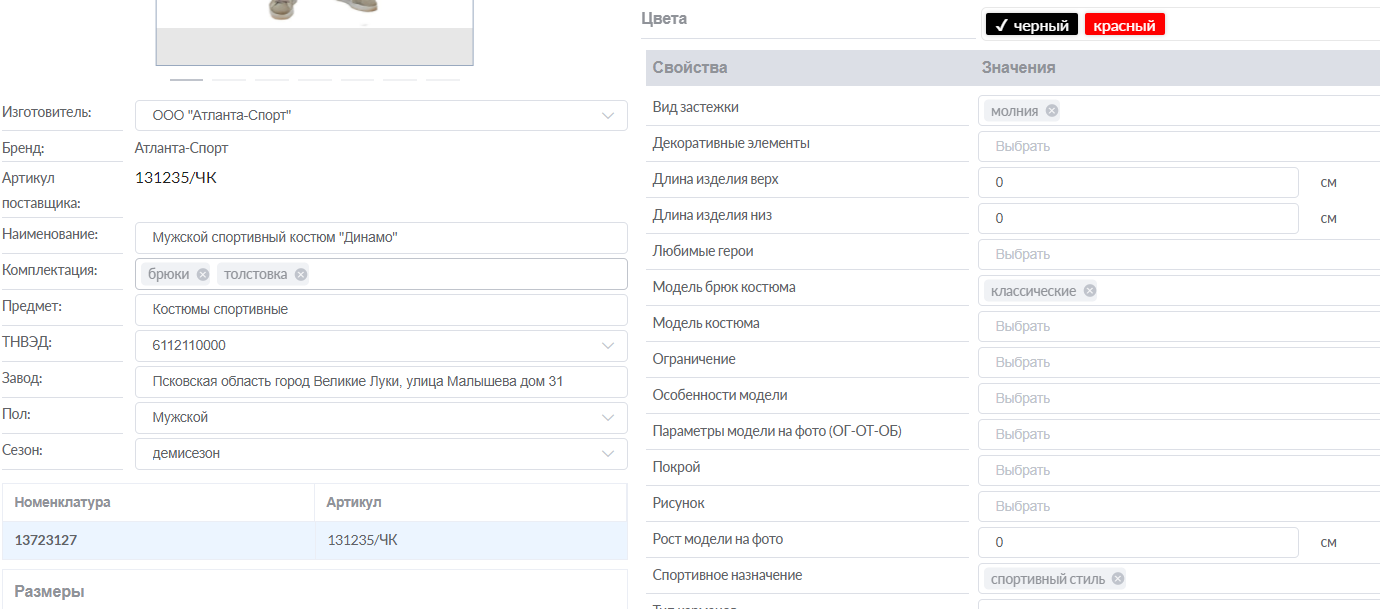Viewport: 1380px width, 609px height.
Task: Remove the 'спортивный стиль' tag
Action: pyautogui.click(x=1118, y=579)
